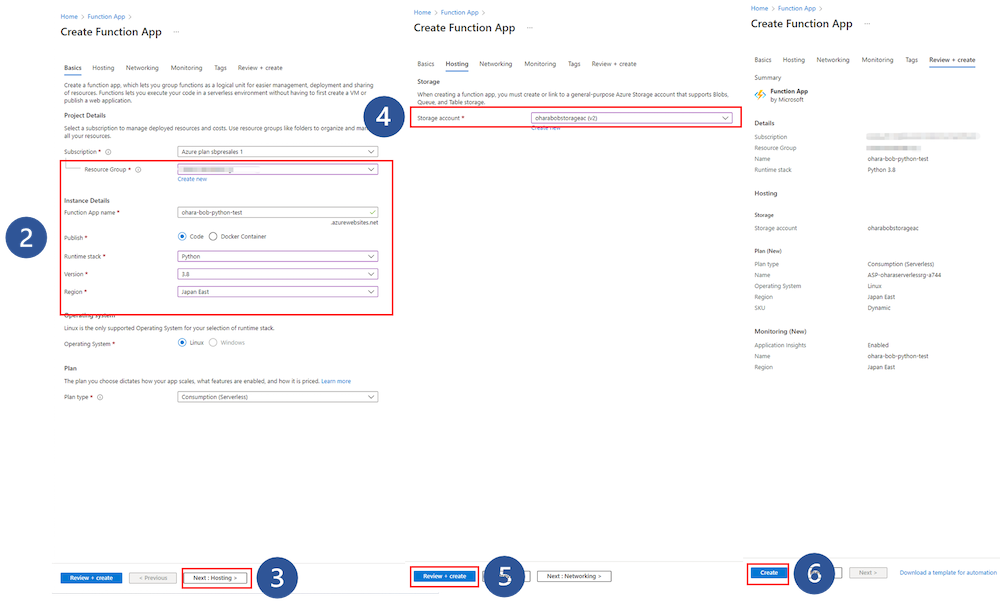
Task: Click the oharabobstorageac storage account value in summary
Action: pos(893,228)
